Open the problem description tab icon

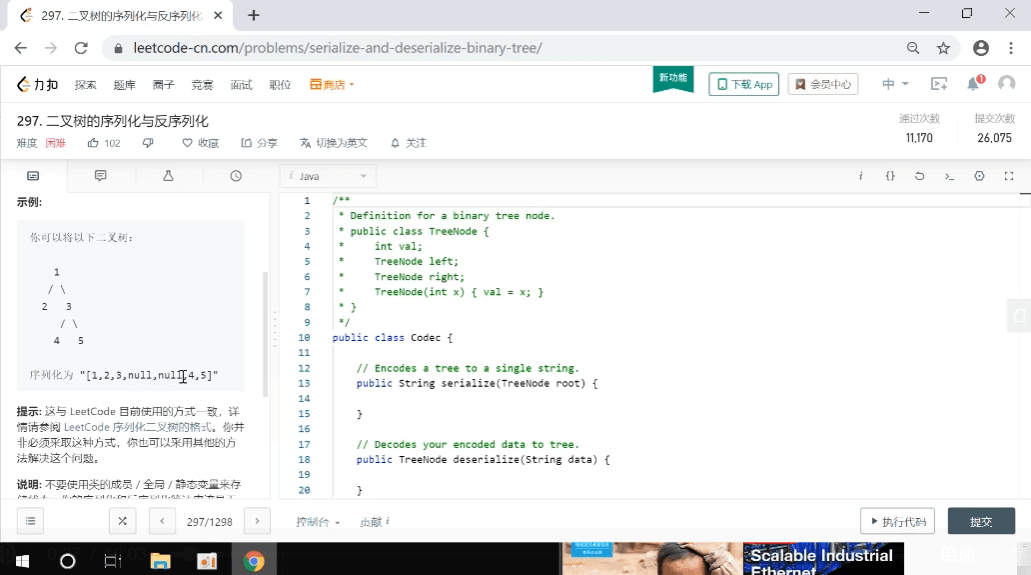coord(33,176)
